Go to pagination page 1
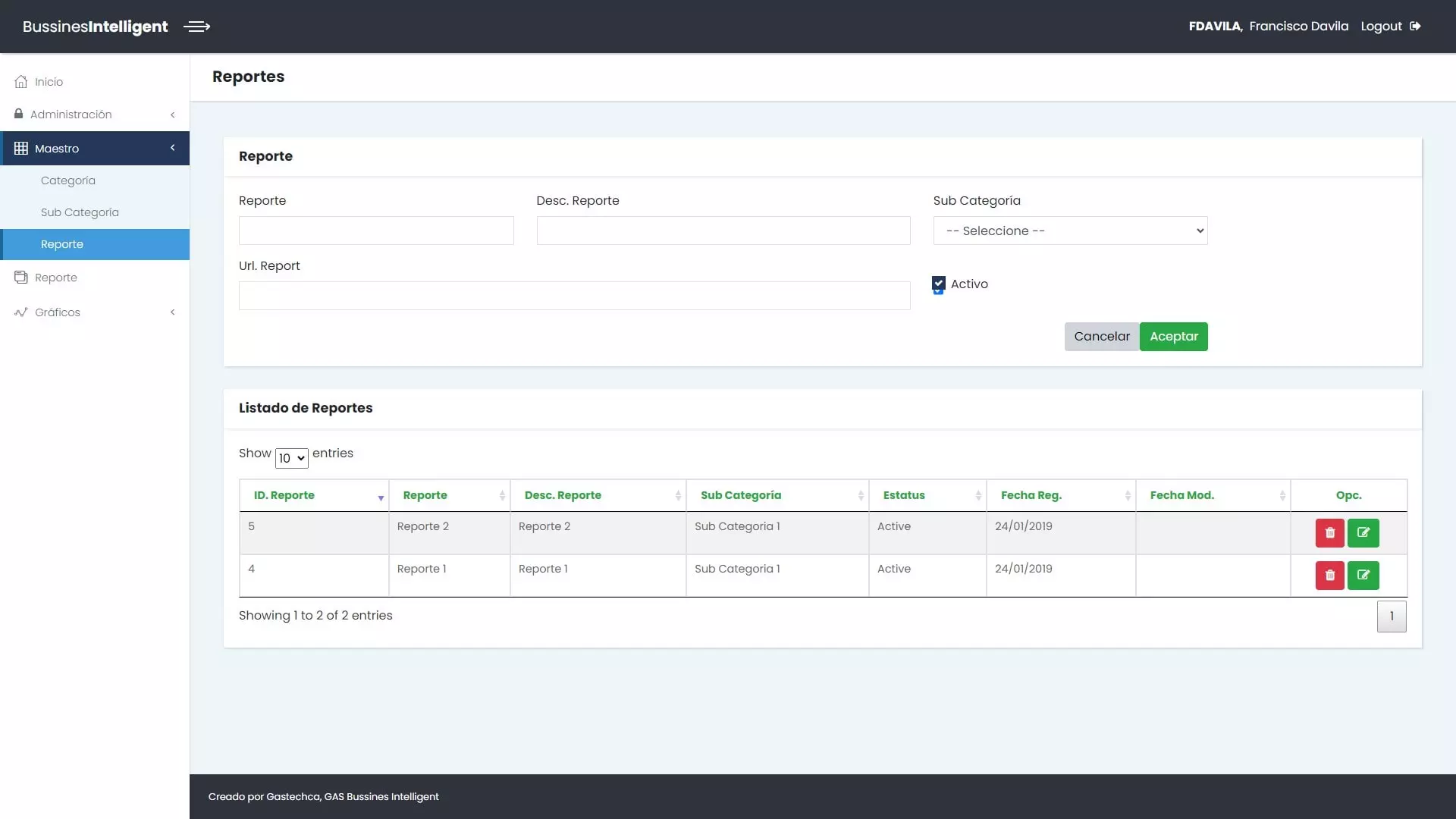Screen dimensions: 1456x819 pyautogui.click(x=1392, y=617)
